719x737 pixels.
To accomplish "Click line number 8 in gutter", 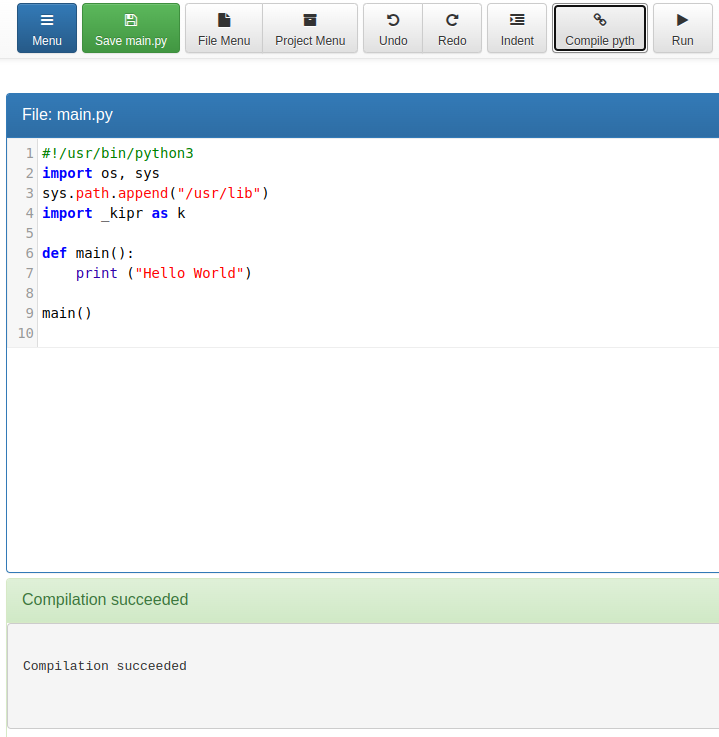I will (x=30, y=293).
